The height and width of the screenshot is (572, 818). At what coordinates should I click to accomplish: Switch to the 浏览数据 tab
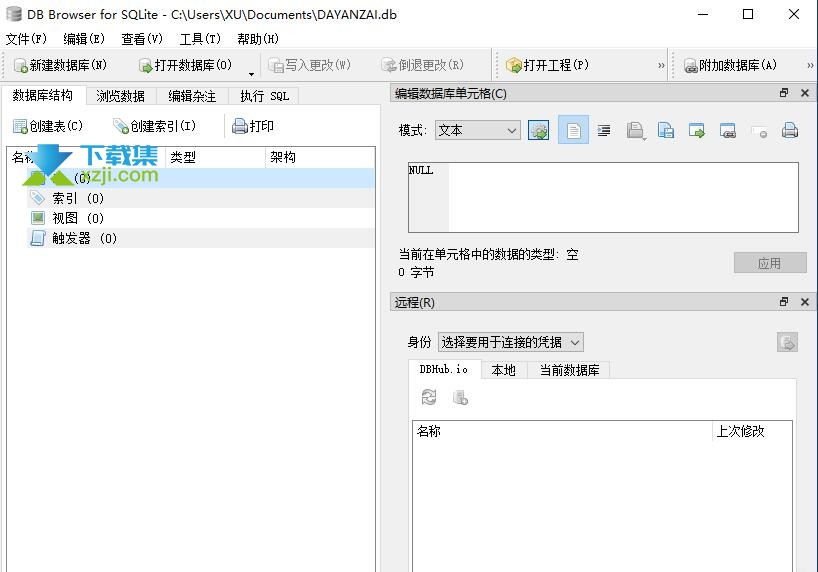120,96
